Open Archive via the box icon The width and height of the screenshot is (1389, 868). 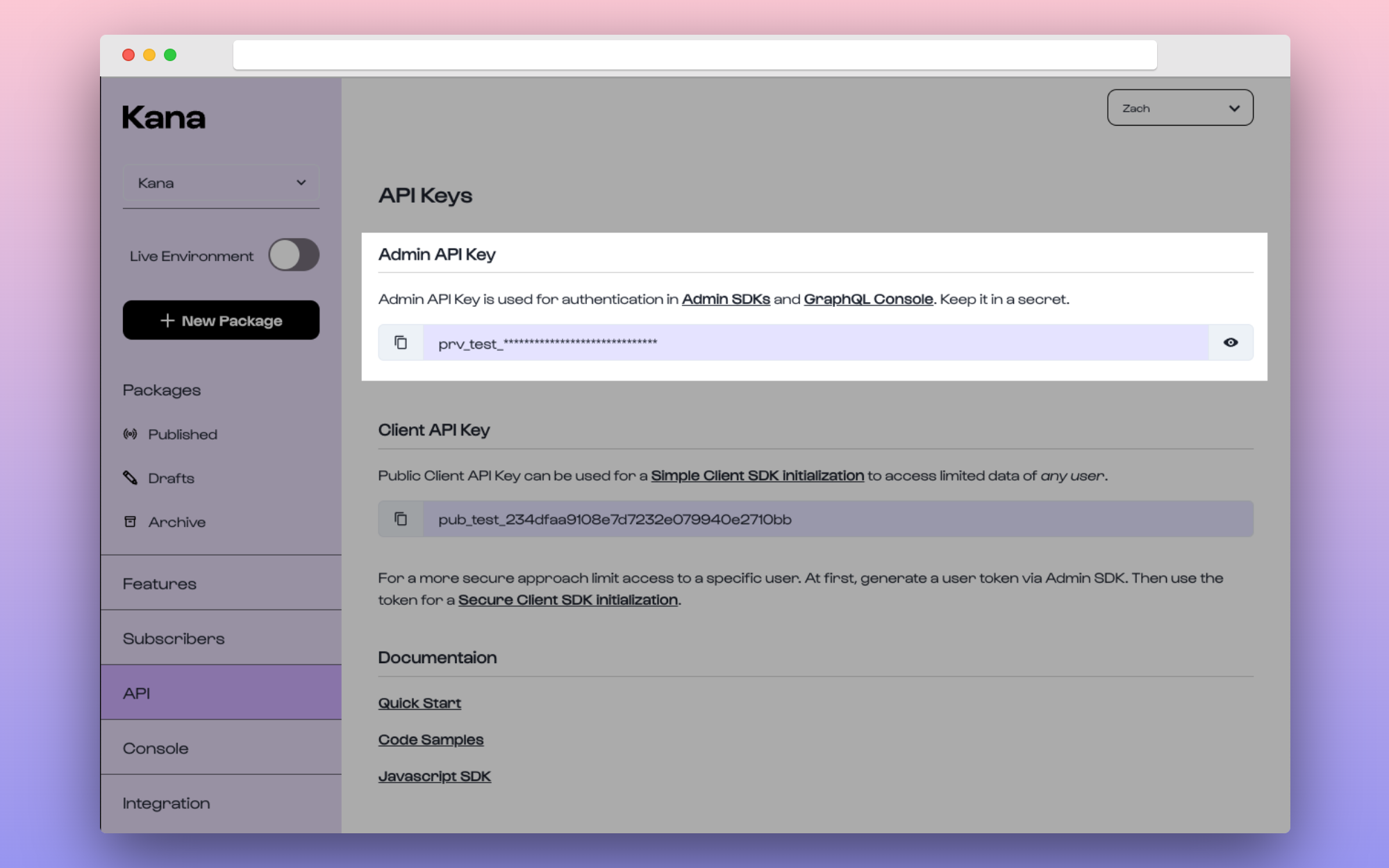pos(131,521)
